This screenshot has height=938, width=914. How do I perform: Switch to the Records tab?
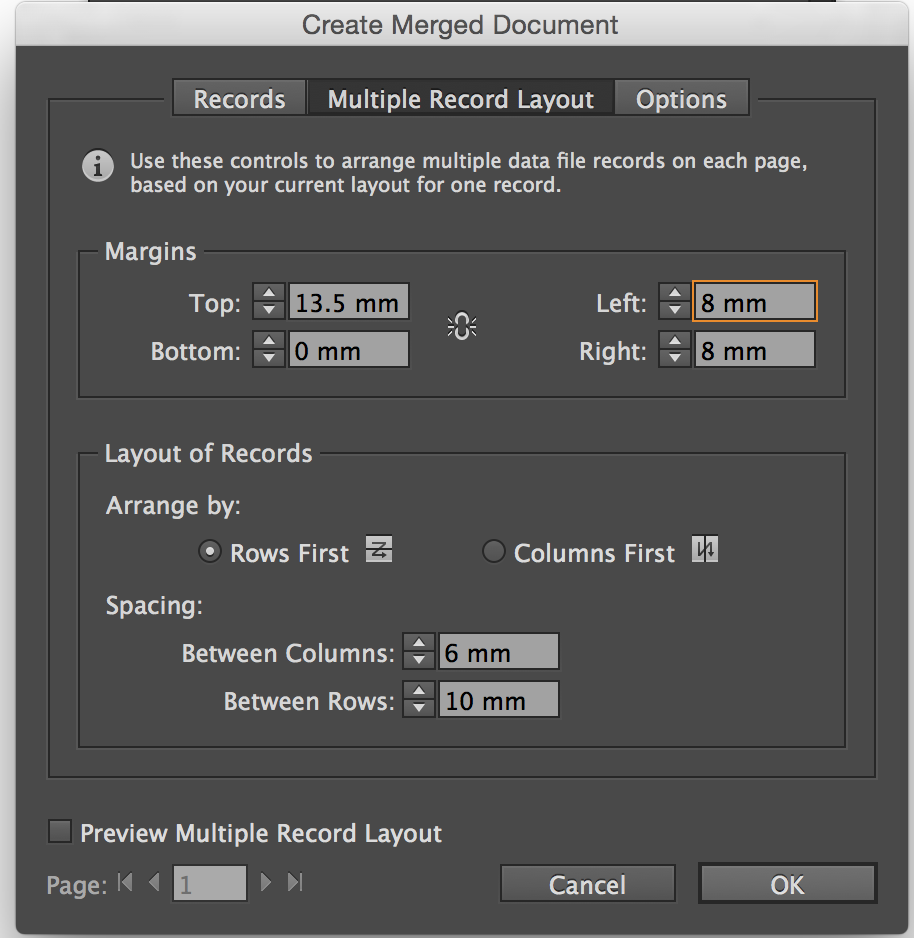pos(239,100)
